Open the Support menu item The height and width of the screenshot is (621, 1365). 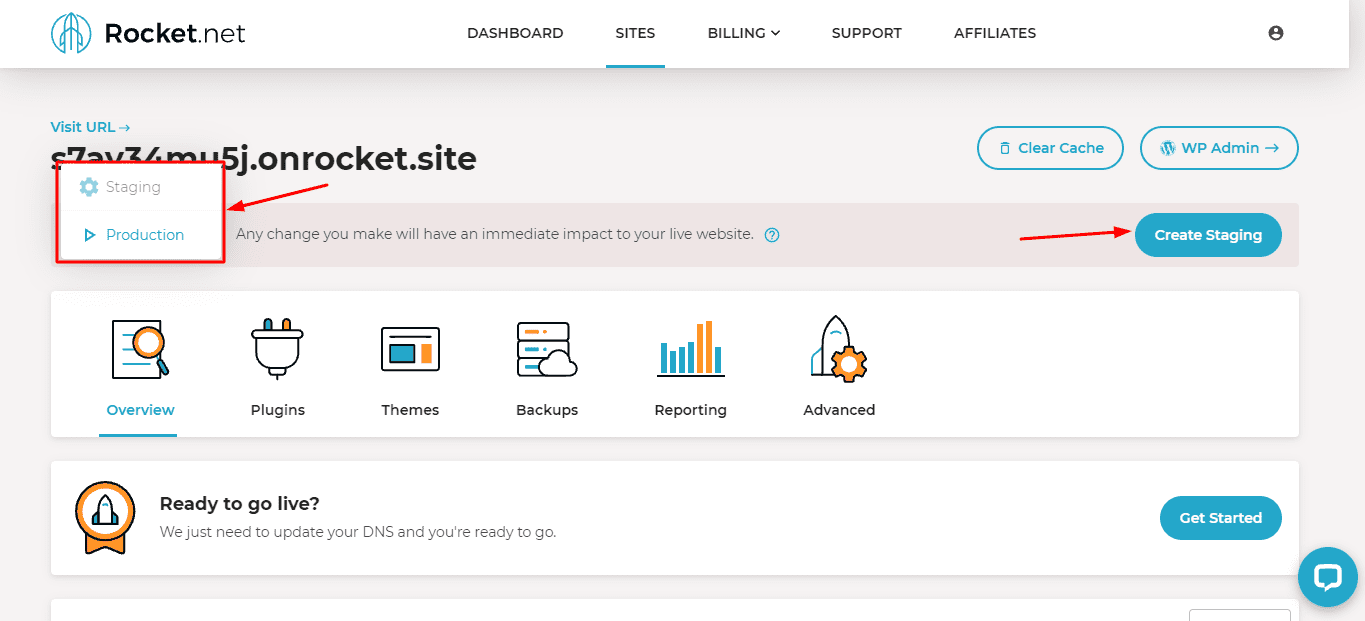coord(866,33)
